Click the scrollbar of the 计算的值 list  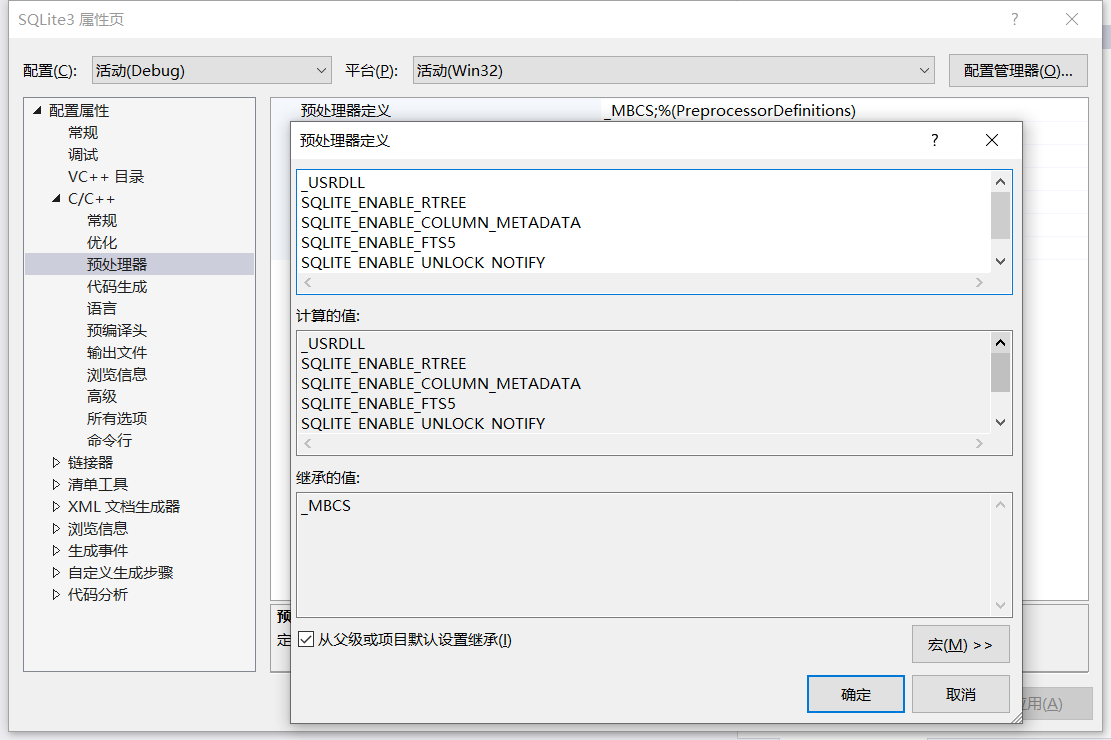tap(1000, 390)
